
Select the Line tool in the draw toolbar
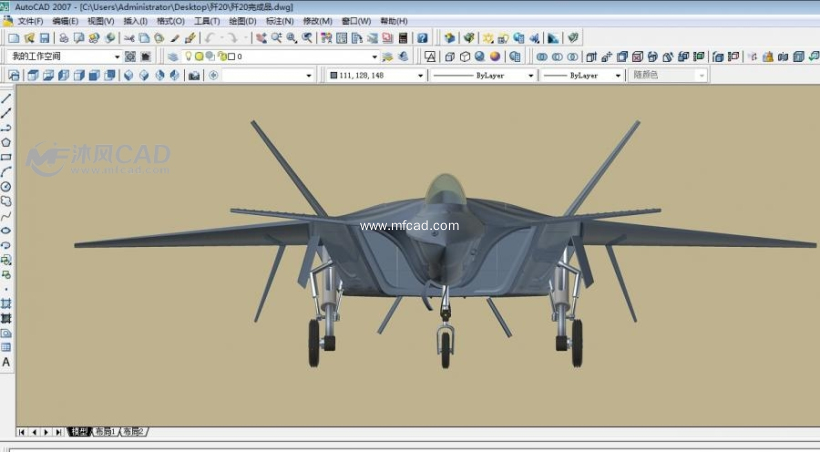(x=6, y=99)
